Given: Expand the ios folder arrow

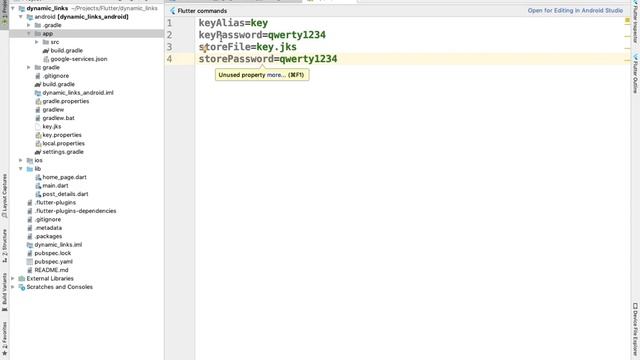Looking at the screenshot, I should coord(21,160).
